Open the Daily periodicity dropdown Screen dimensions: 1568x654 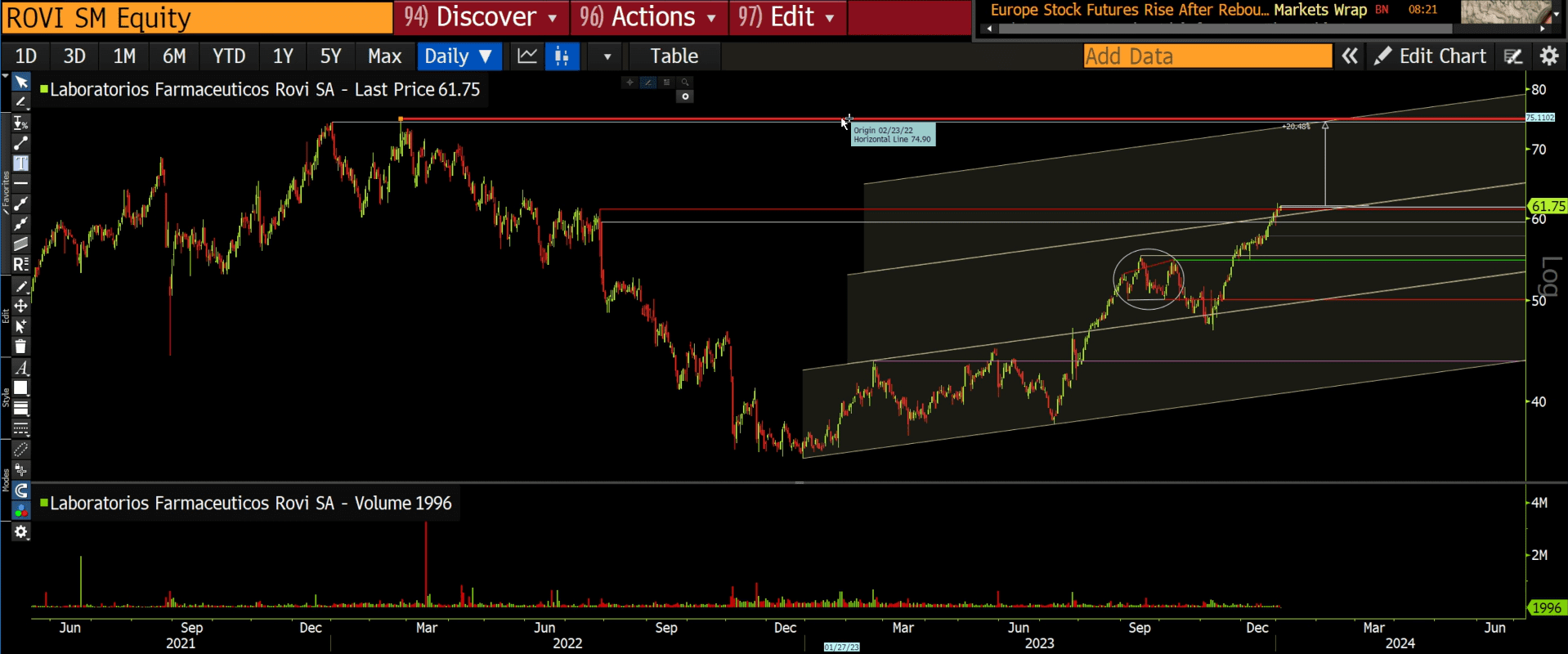459,56
